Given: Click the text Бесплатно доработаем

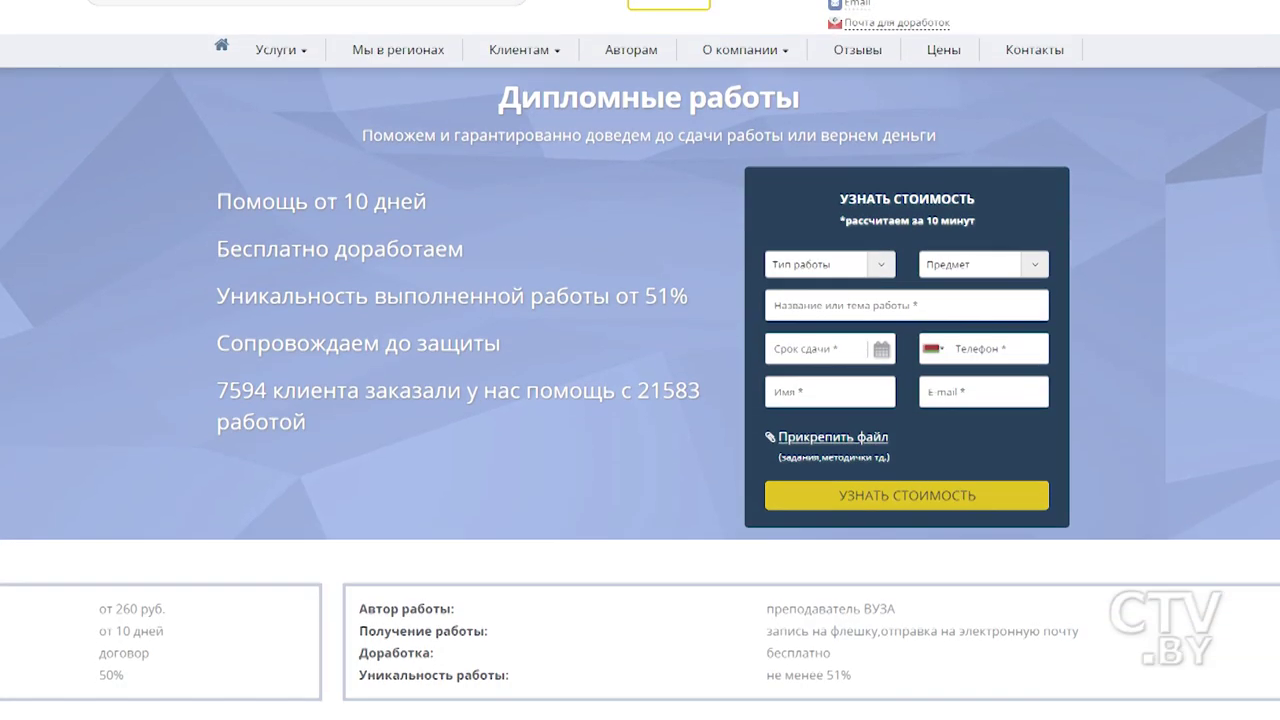Looking at the screenshot, I should tap(340, 249).
